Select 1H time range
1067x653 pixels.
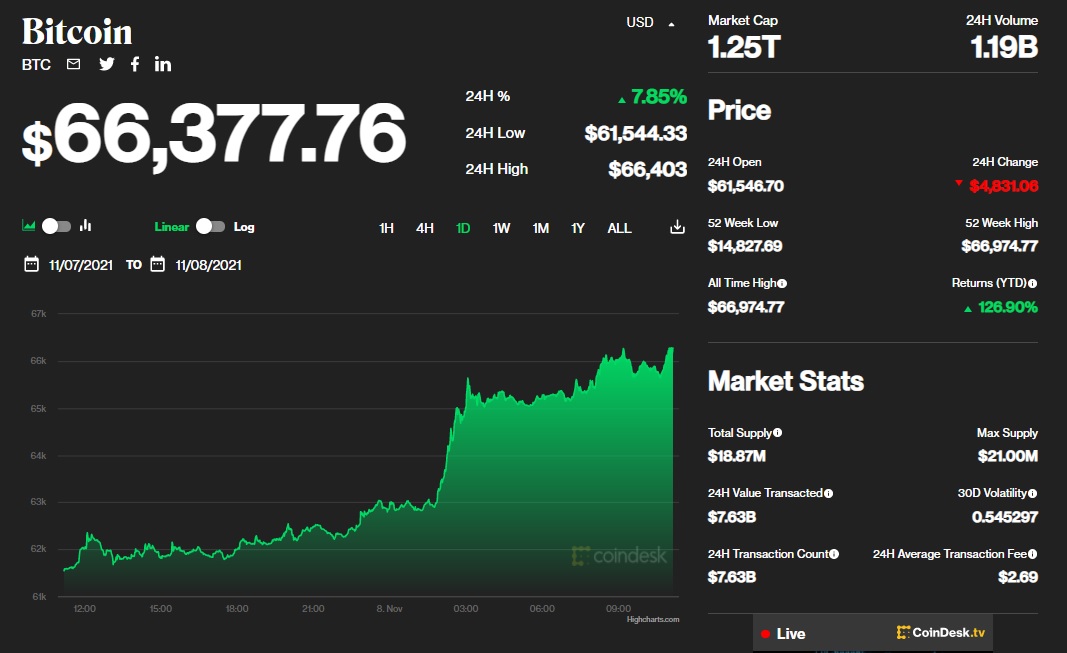point(387,229)
